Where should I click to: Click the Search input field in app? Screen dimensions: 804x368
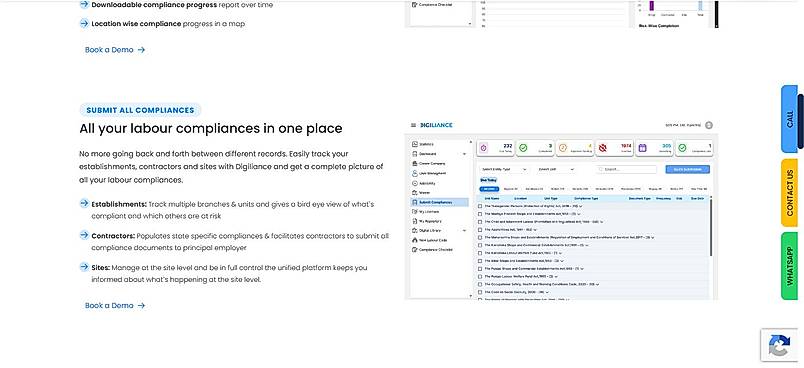[626, 169]
